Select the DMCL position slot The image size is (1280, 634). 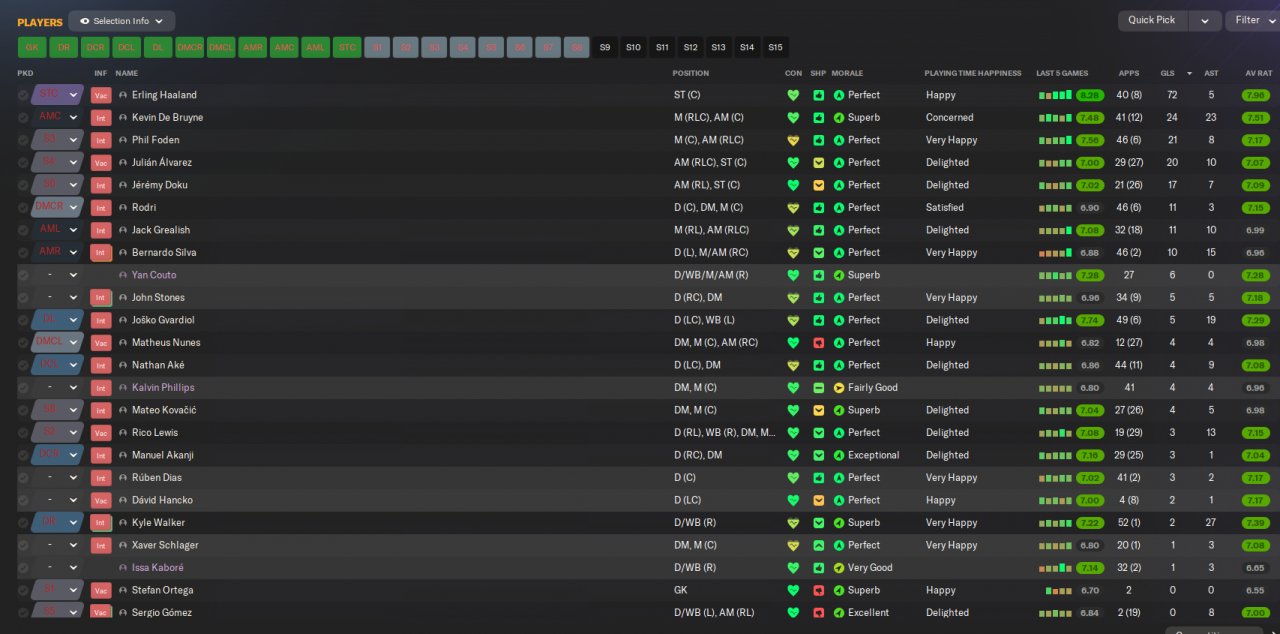[221, 47]
